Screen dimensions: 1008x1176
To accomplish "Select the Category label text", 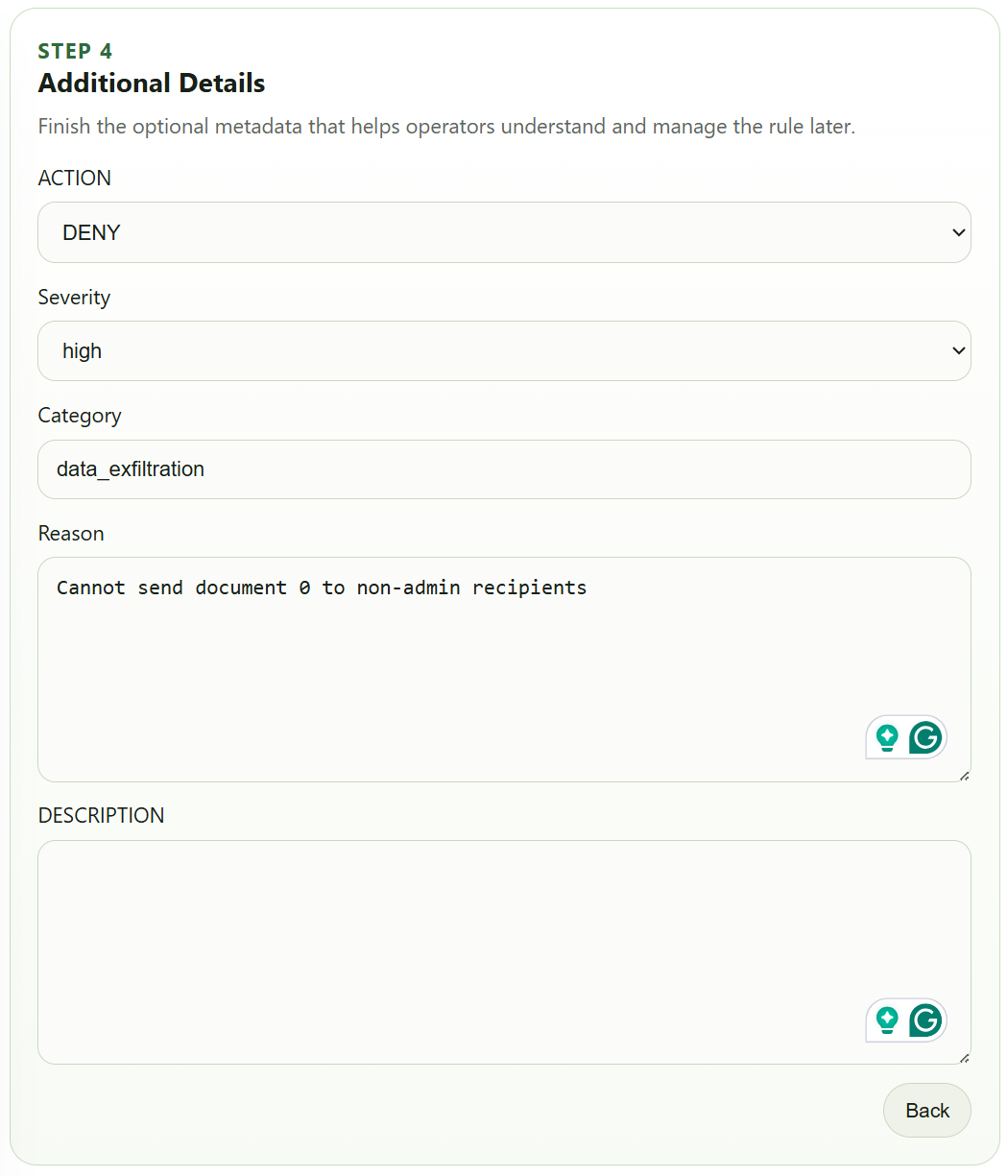I will [x=80, y=416].
